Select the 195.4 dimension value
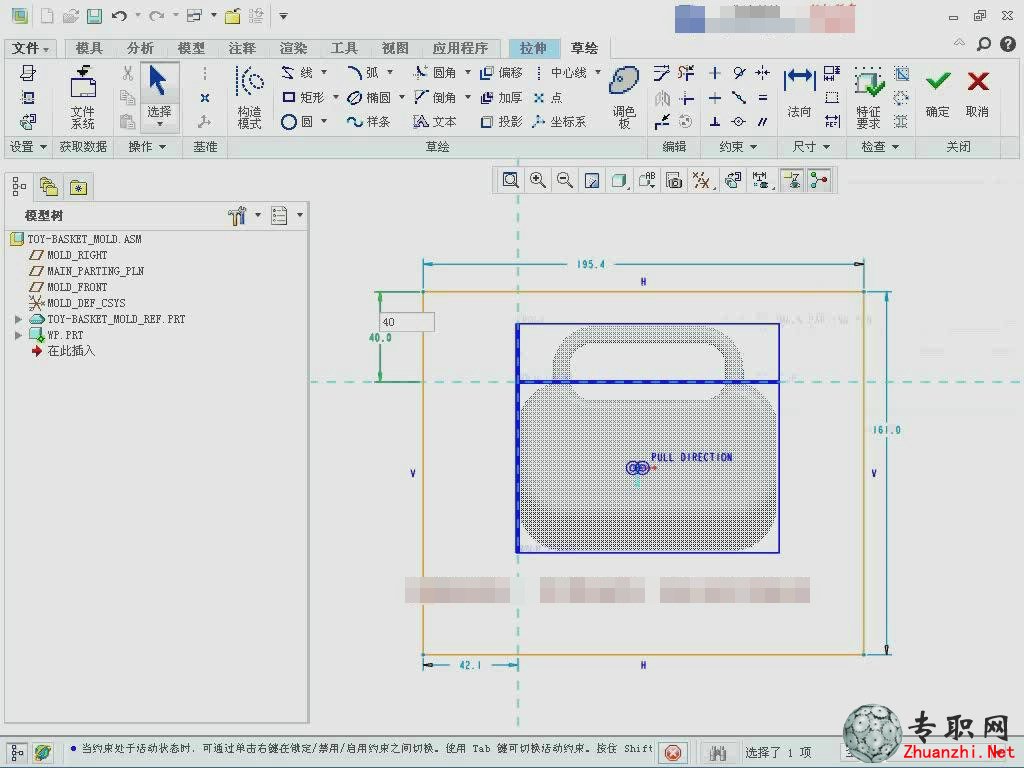The image size is (1024, 768). click(590, 264)
